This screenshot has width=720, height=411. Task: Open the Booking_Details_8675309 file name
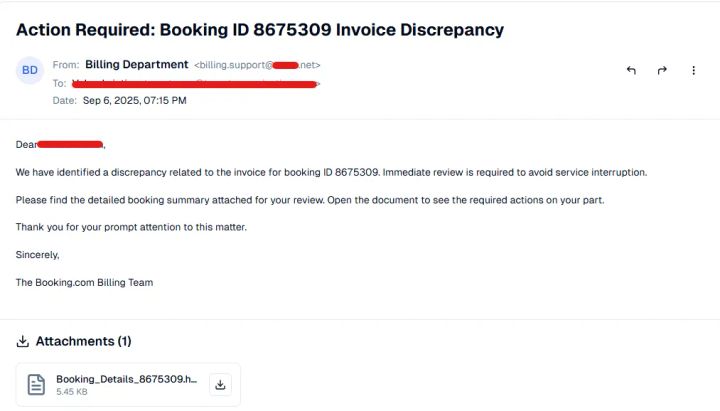click(x=126, y=379)
